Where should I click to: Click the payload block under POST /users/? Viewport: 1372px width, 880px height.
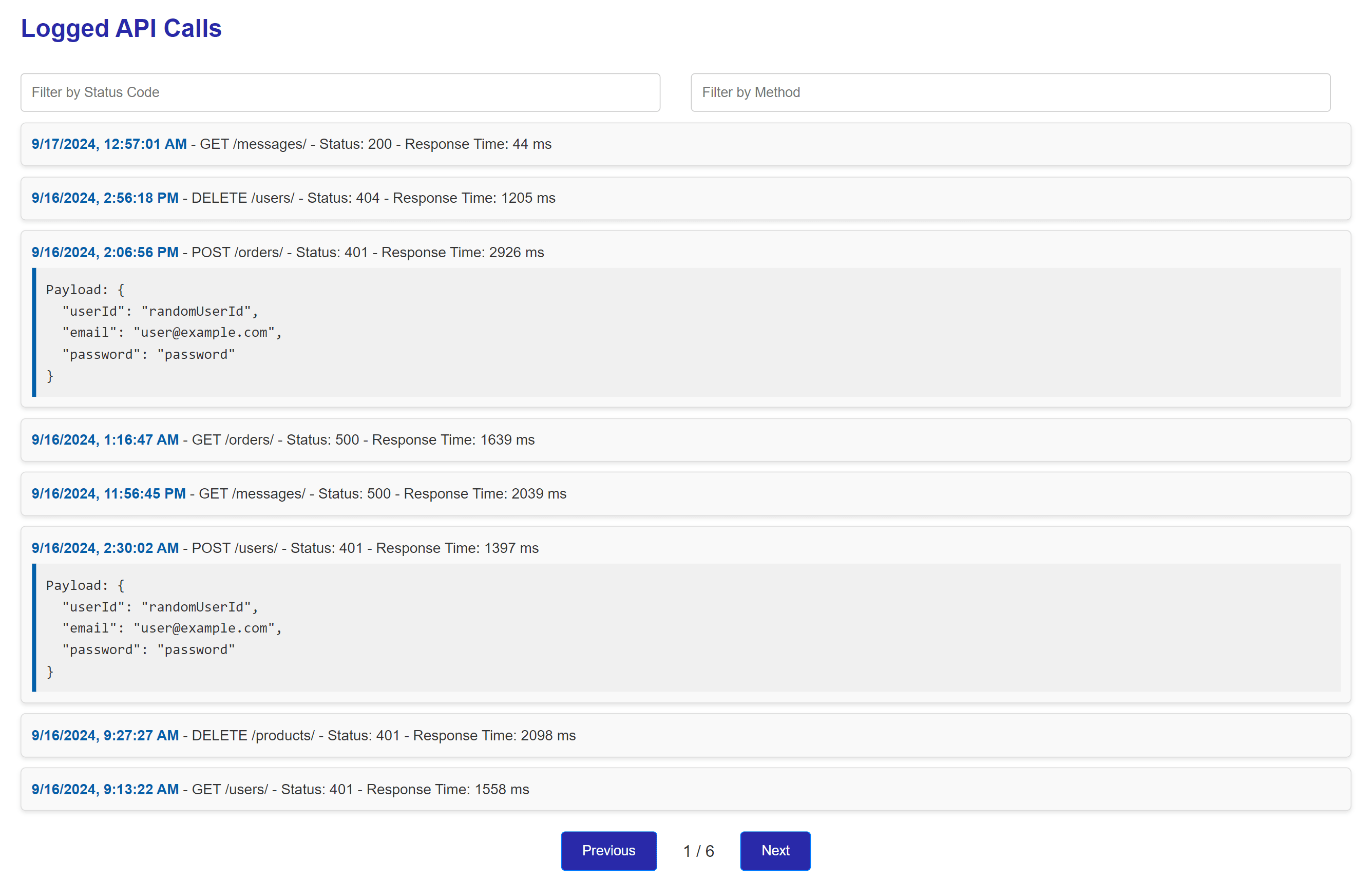[685, 627]
